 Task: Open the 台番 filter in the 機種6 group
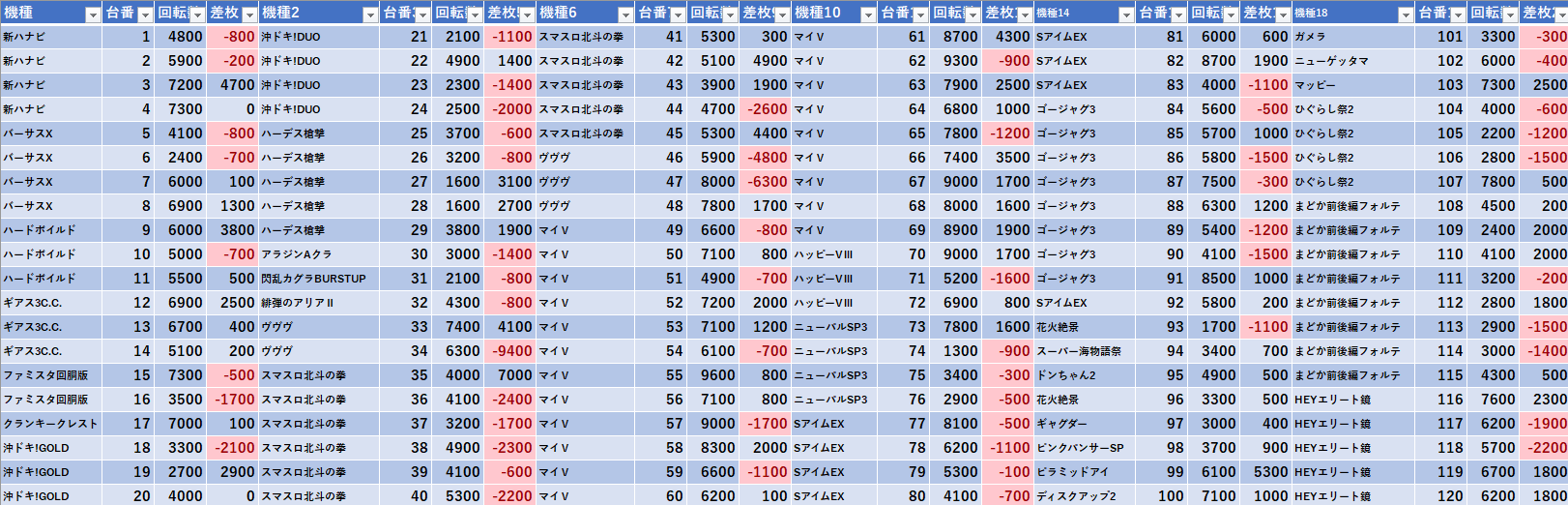pyautogui.click(x=678, y=15)
